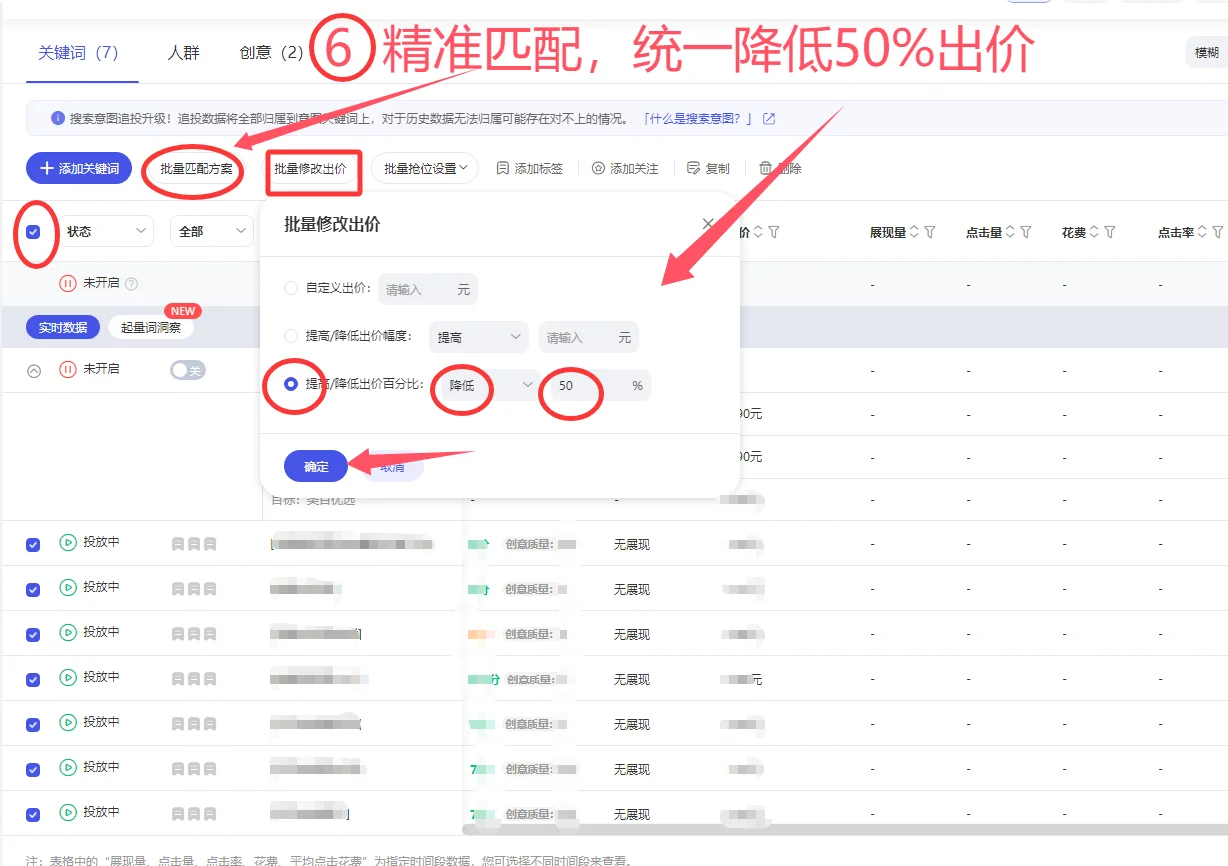Open the 状态 dropdown
The height and width of the screenshot is (866, 1228).
[x=107, y=231]
